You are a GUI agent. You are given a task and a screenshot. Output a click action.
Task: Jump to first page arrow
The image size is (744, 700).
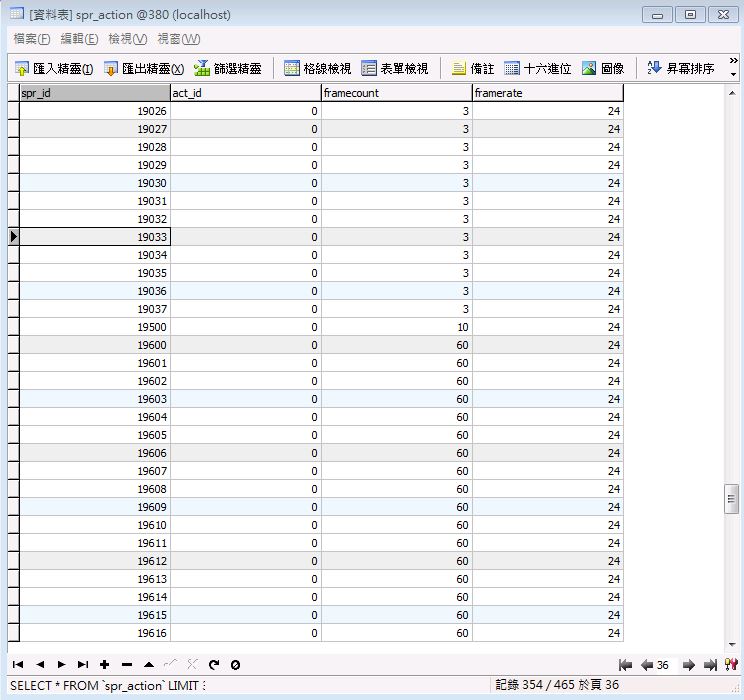pos(625,665)
